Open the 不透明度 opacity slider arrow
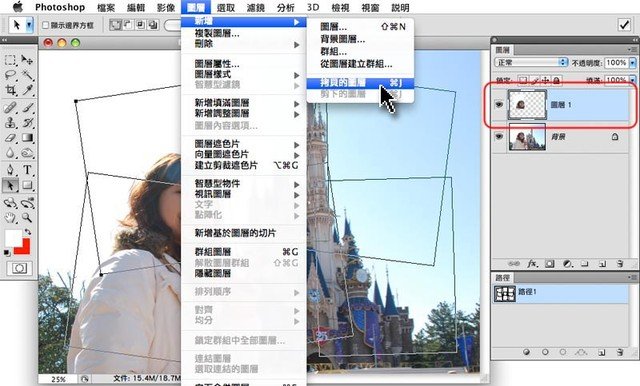 pos(633,63)
